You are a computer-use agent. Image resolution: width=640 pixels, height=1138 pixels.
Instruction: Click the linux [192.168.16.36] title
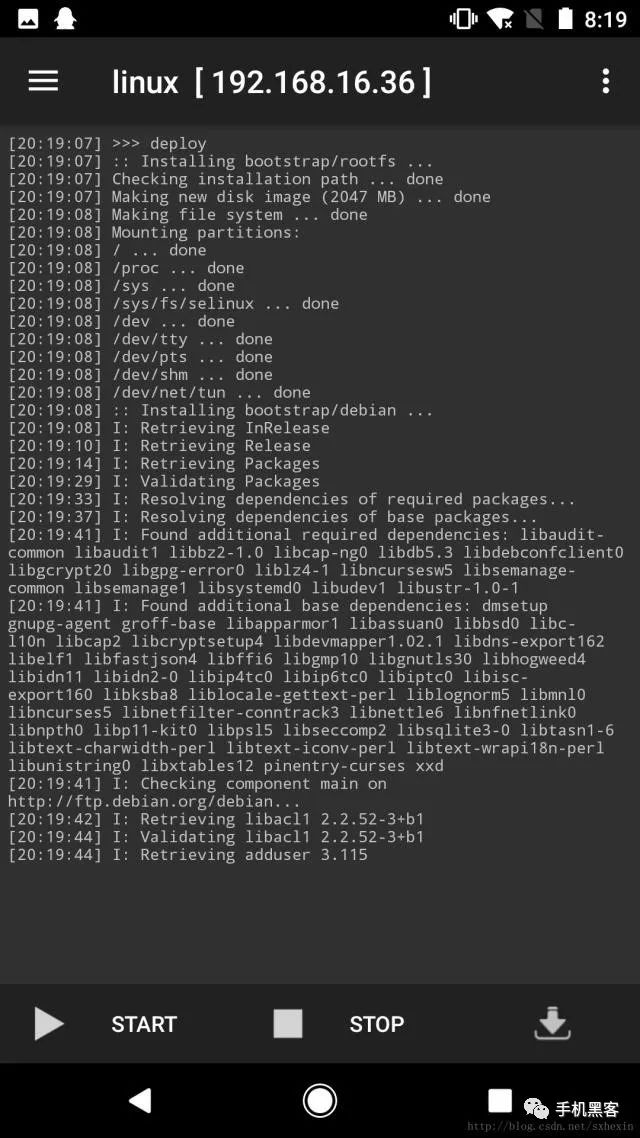click(271, 82)
